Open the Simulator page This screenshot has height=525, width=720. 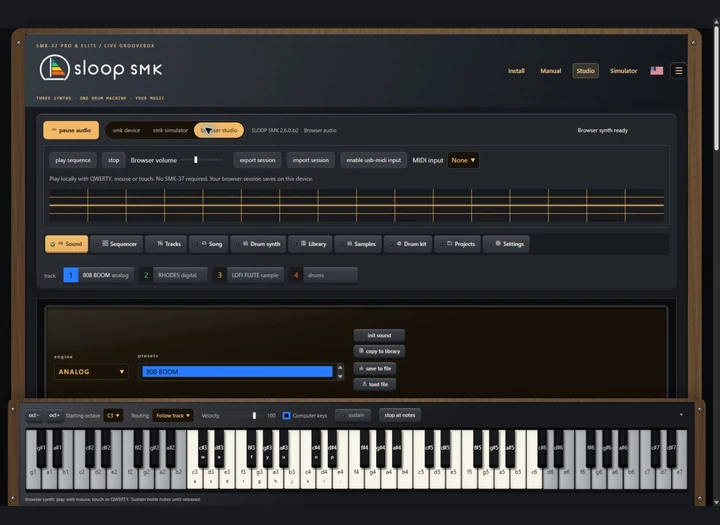click(x=624, y=71)
